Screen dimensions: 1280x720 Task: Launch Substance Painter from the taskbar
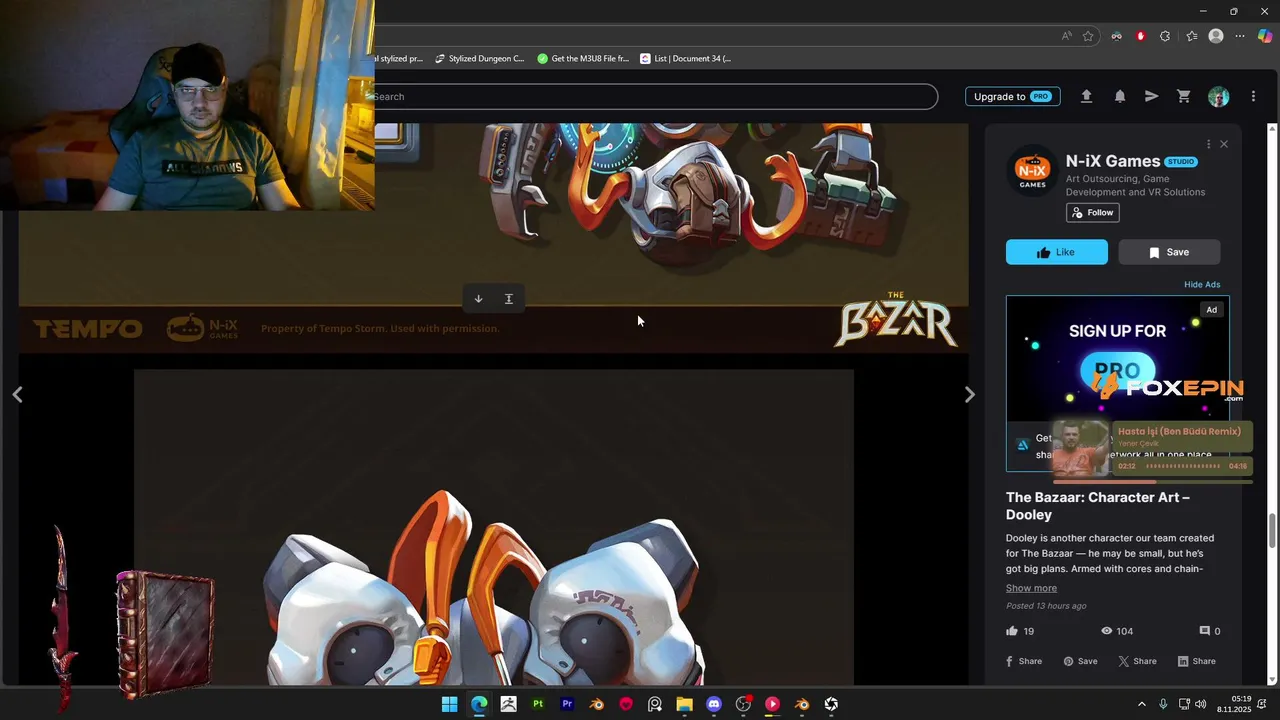pos(538,704)
